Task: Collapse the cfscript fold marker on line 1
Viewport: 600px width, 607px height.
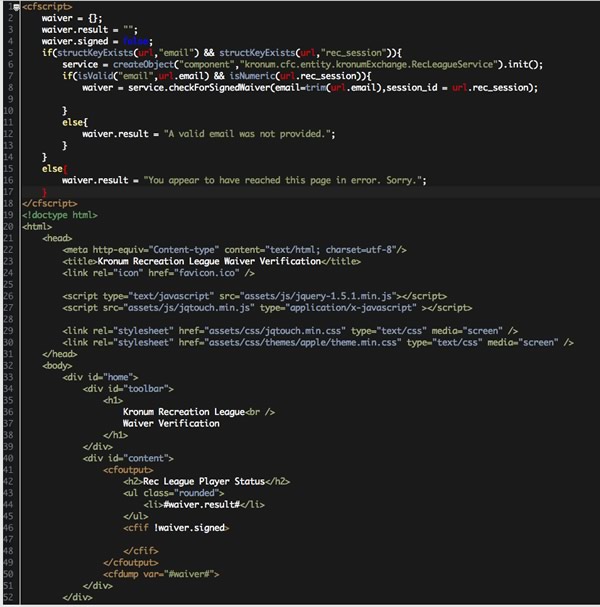Action: pyautogui.click(x=17, y=7)
